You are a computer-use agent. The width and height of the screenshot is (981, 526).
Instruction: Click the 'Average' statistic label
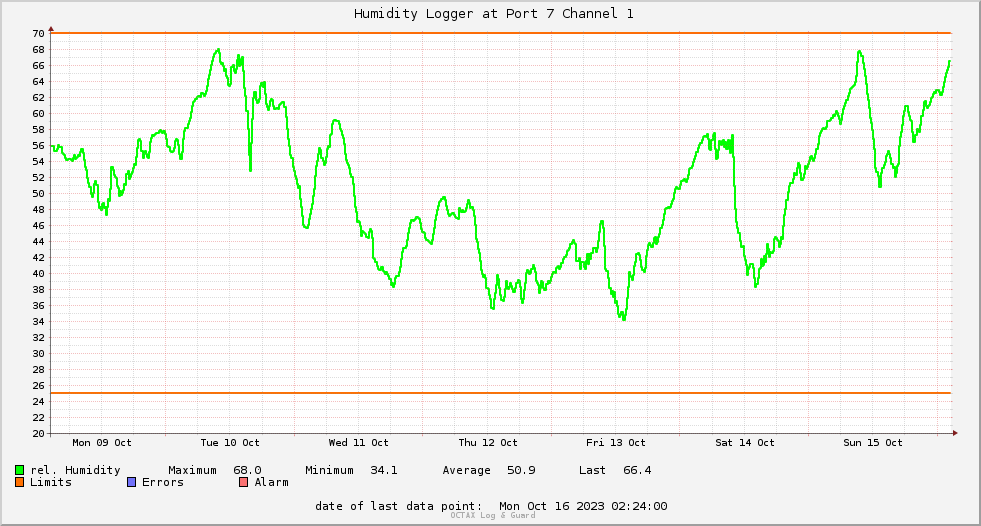pos(466,470)
